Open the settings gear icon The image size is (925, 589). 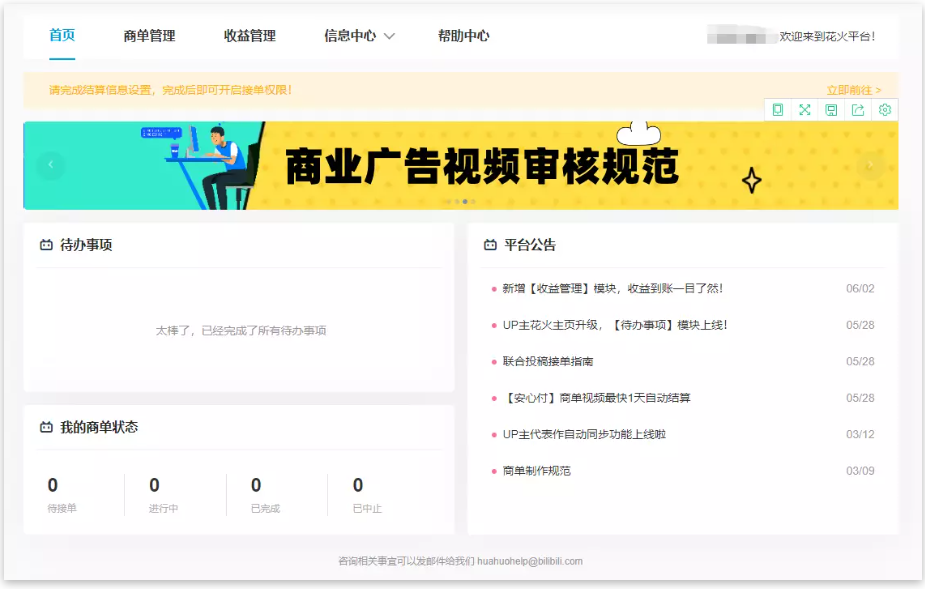click(884, 110)
